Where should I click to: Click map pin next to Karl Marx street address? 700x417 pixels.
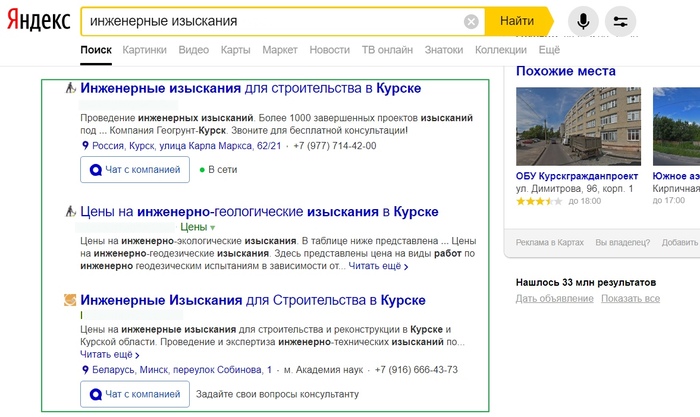coord(85,146)
